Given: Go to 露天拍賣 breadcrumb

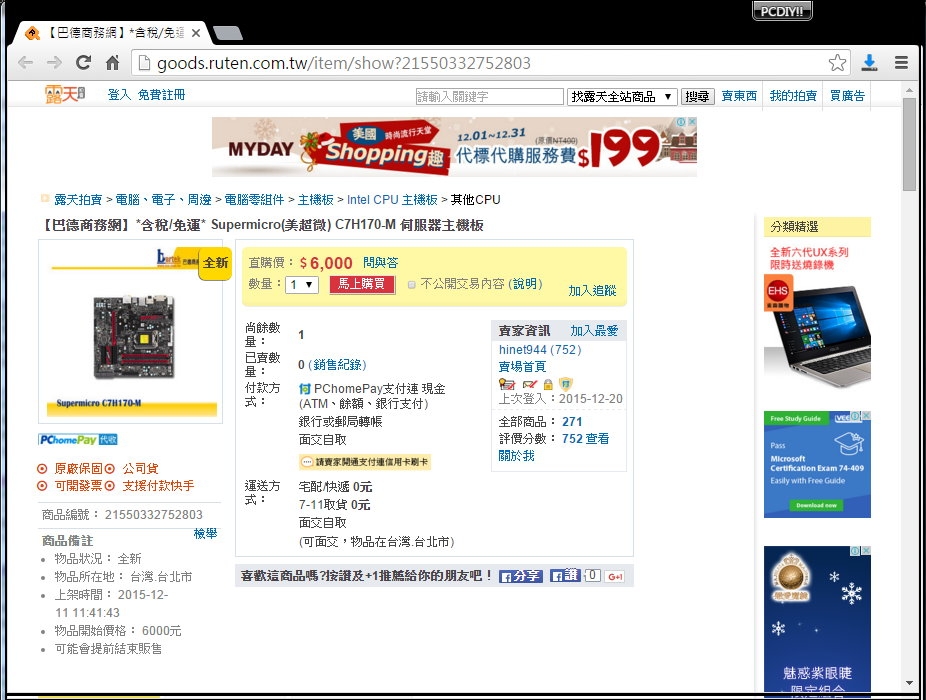Looking at the screenshot, I should coord(78,200).
